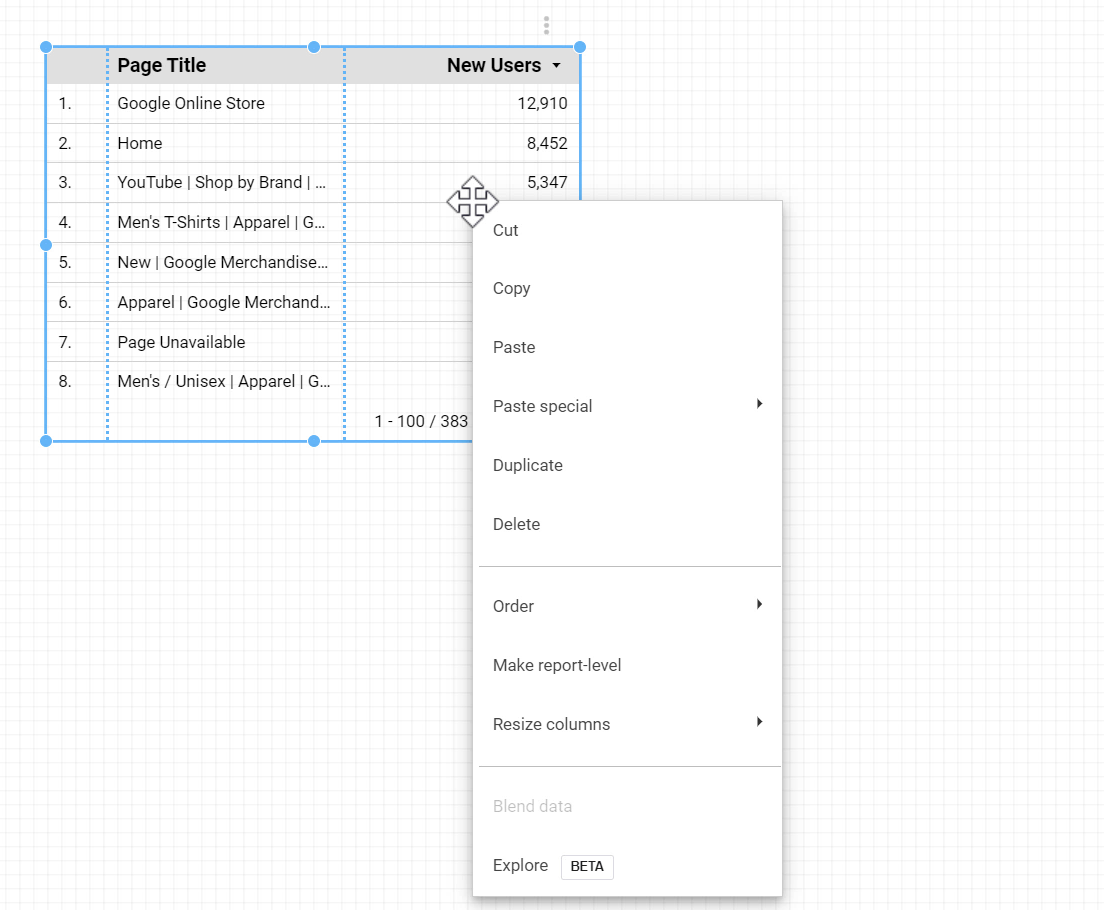Click the bottom-center resize handle of table
This screenshot has height=910, width=1104.
[x=314, y=441]
